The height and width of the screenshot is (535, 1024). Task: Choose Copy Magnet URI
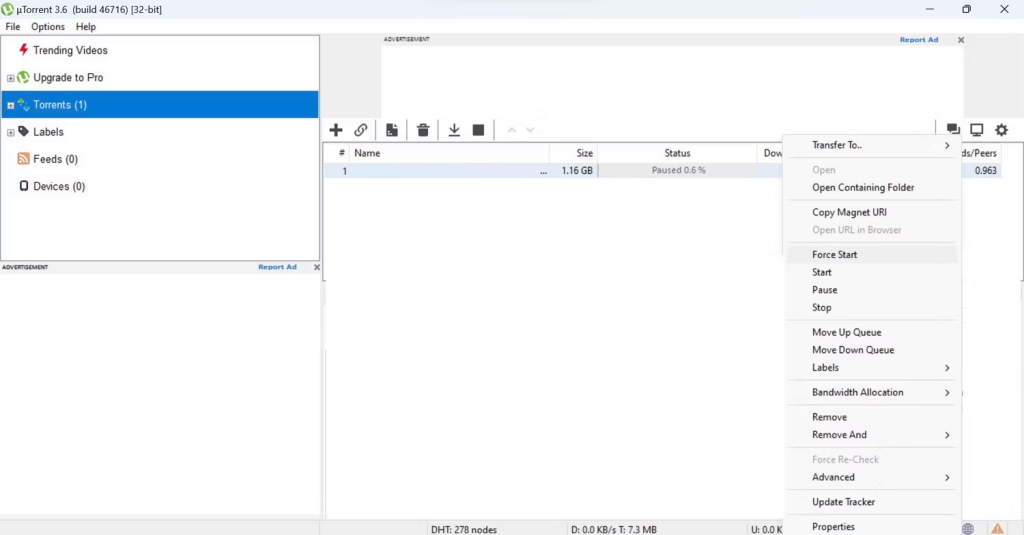pyautogui.click(x=872, y=212)
